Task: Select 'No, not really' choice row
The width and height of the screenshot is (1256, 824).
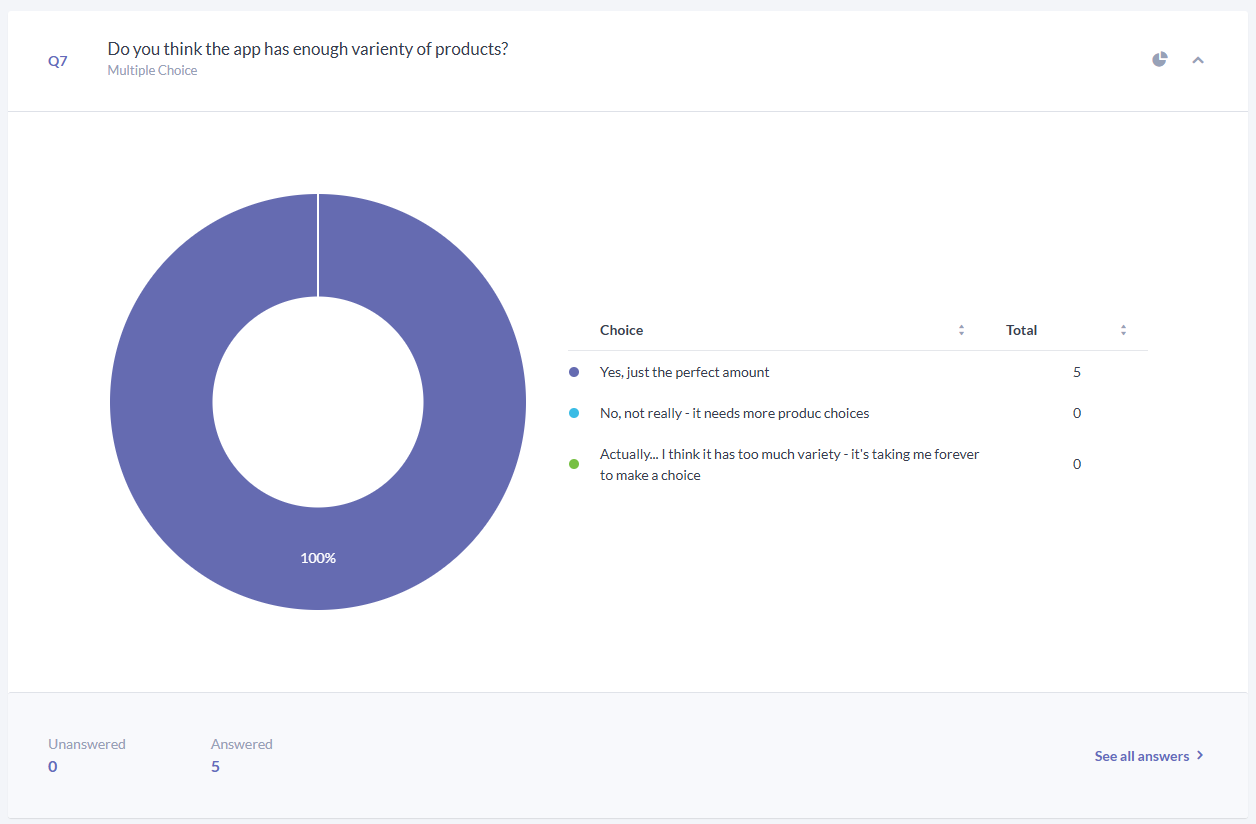Action: (858, 413)
